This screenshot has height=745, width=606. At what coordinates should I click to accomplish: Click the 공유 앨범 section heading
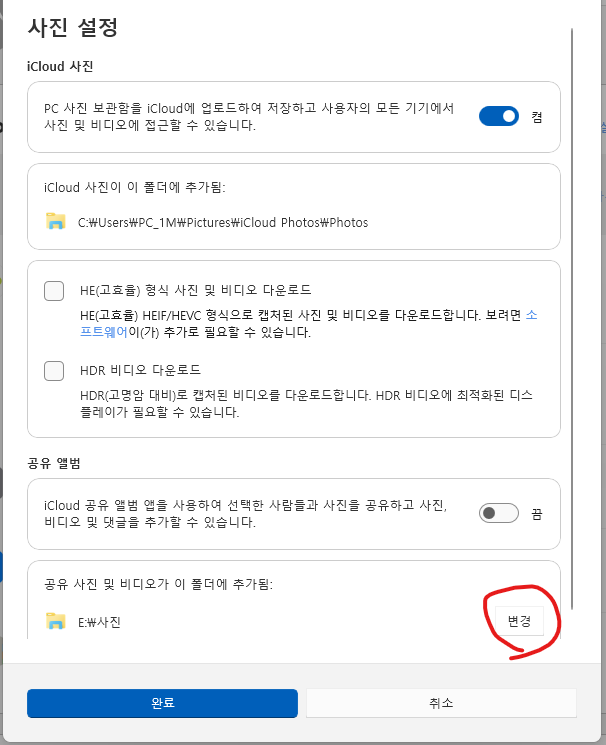click(x=55, y=463)
